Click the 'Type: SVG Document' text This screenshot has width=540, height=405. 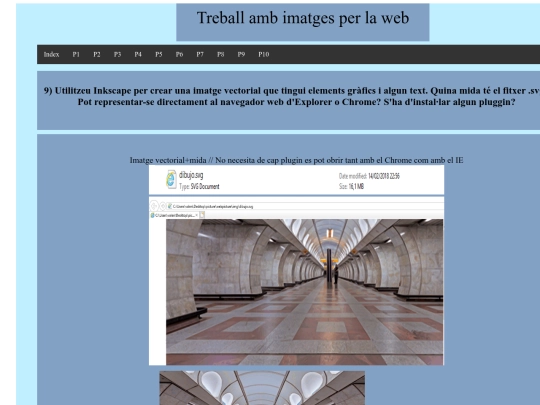point(199,187)
